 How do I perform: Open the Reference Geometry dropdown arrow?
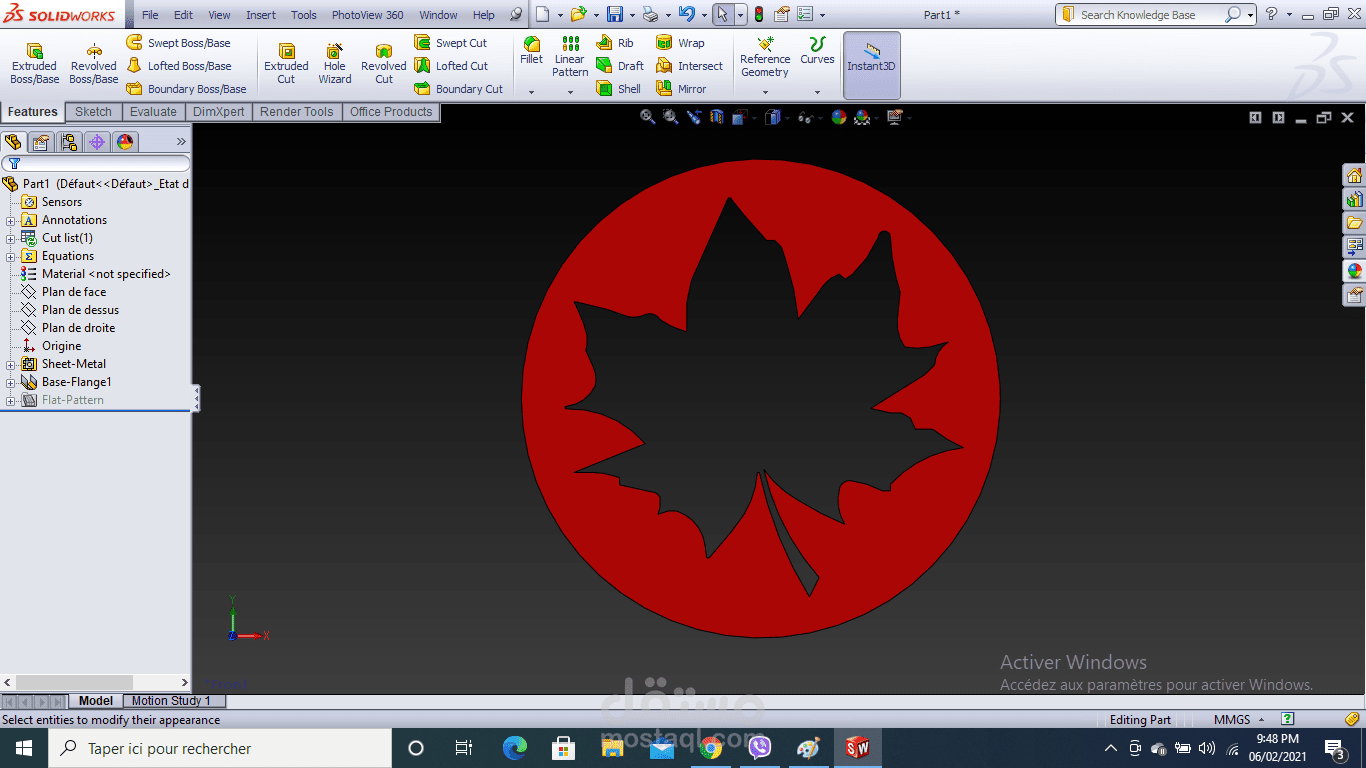(x=765, y=92)
